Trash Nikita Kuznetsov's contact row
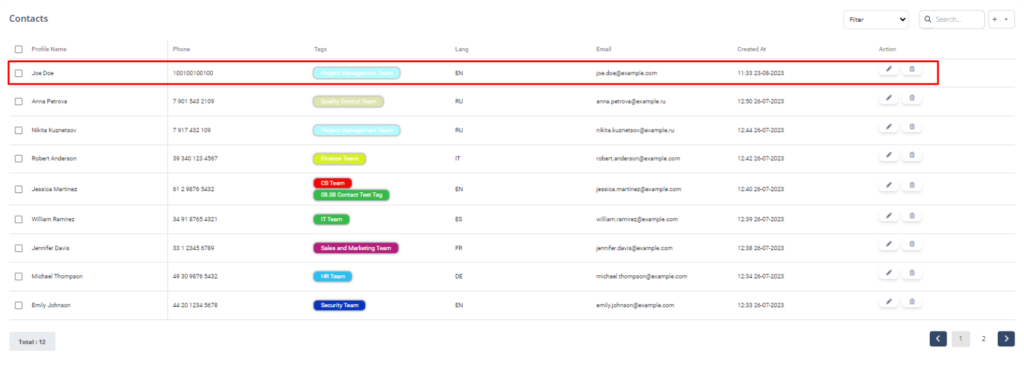Viewport: 1024px width, 365px height. [x=912, y=127]
